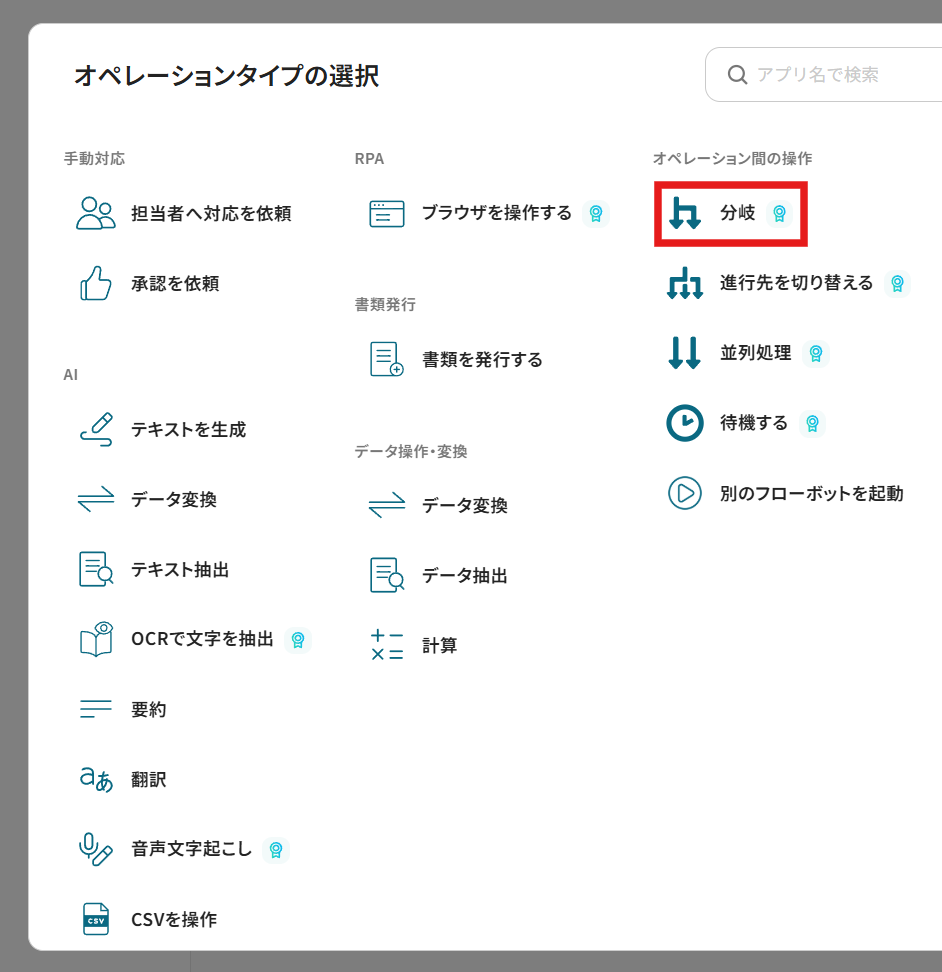Select the 別のフローボットを起動 label
Viewport: 942px width, 972px height.
[811, 493]
